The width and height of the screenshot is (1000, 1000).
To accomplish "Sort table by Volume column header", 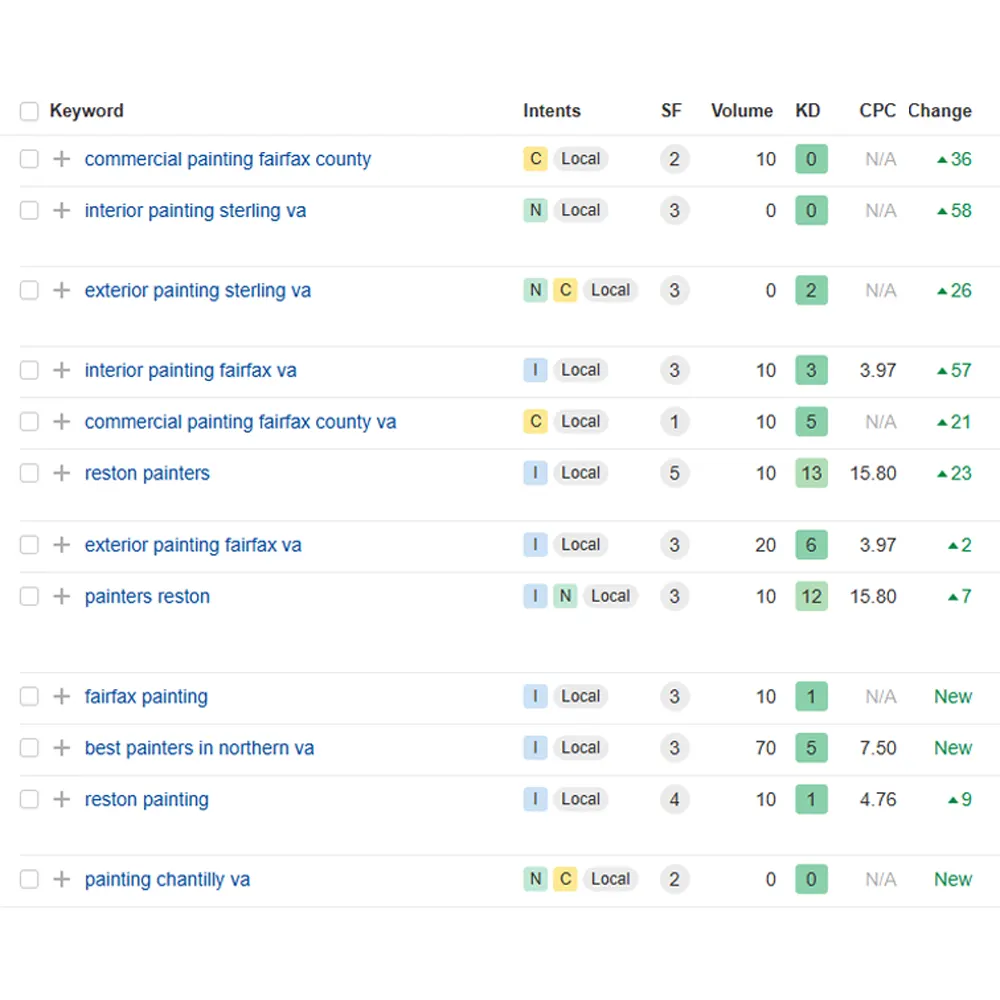I will (741, 111).
